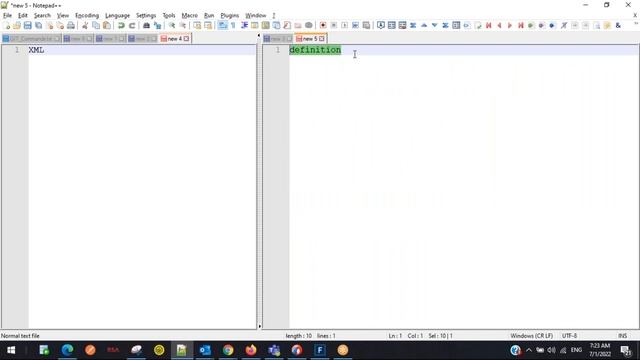
Task: Click the length : 10 status text
Action: [x=298, y=336]
